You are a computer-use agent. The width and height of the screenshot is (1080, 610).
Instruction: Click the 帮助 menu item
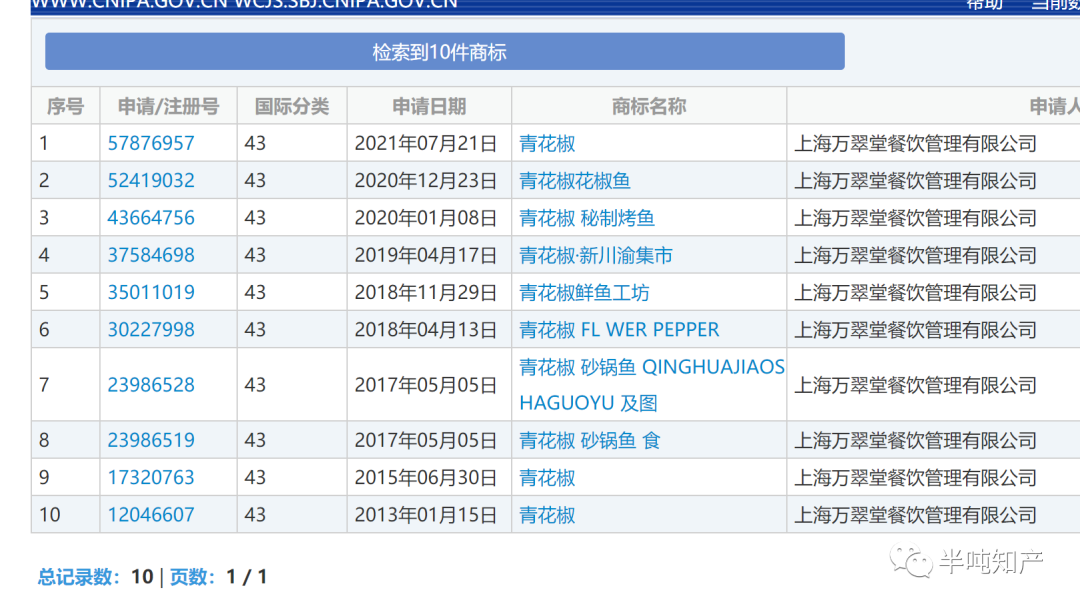983,4
